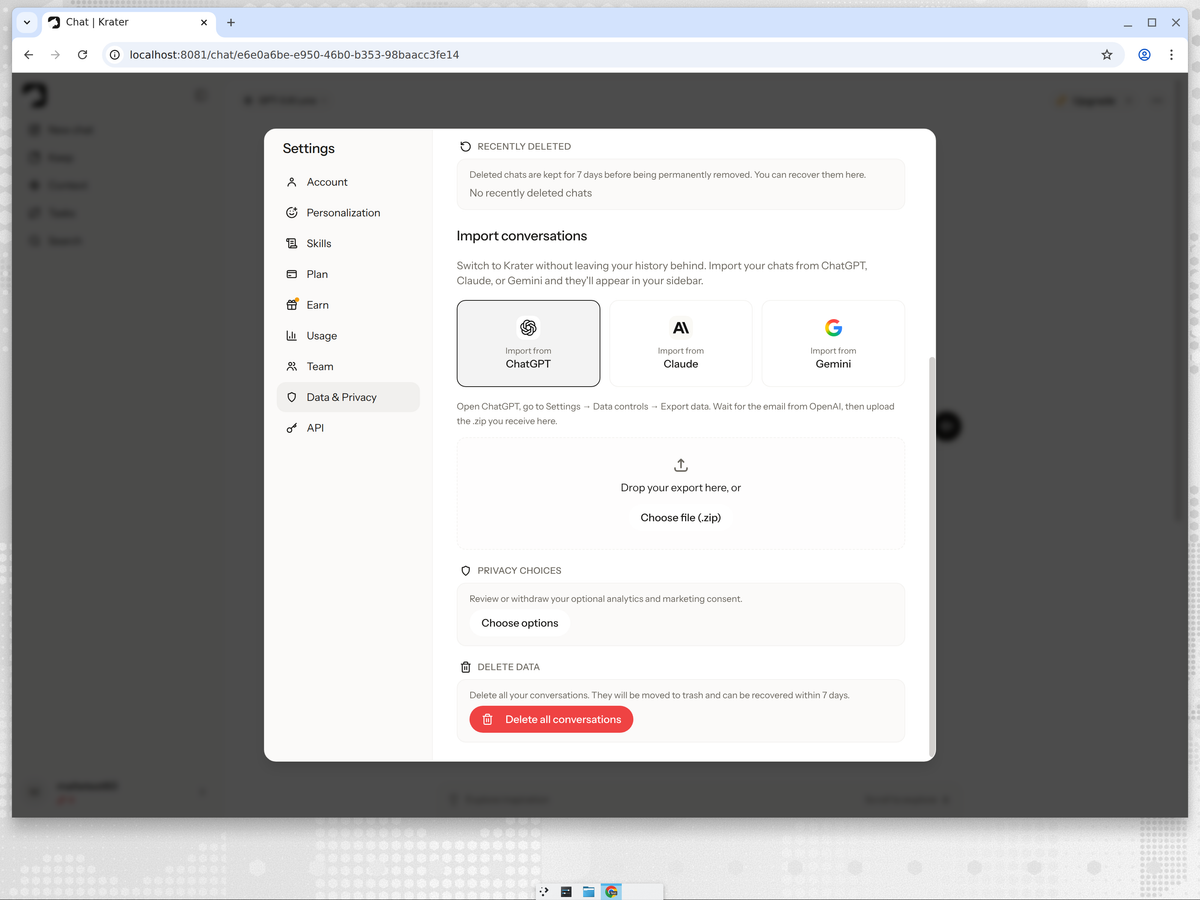Image resolution: width=1200 pixels, height=900 pixels.
Task: Open the tab search dropdown chevron
Action: pyautogui.click(x=26, y=22)
